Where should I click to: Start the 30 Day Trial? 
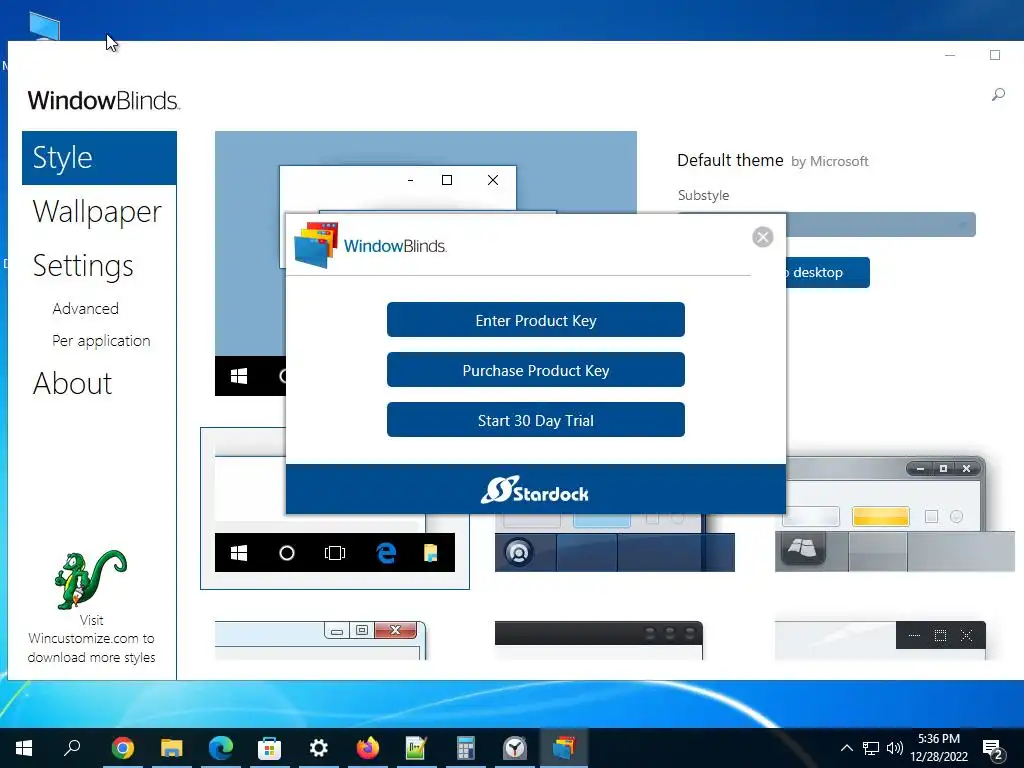coord(536,420)
